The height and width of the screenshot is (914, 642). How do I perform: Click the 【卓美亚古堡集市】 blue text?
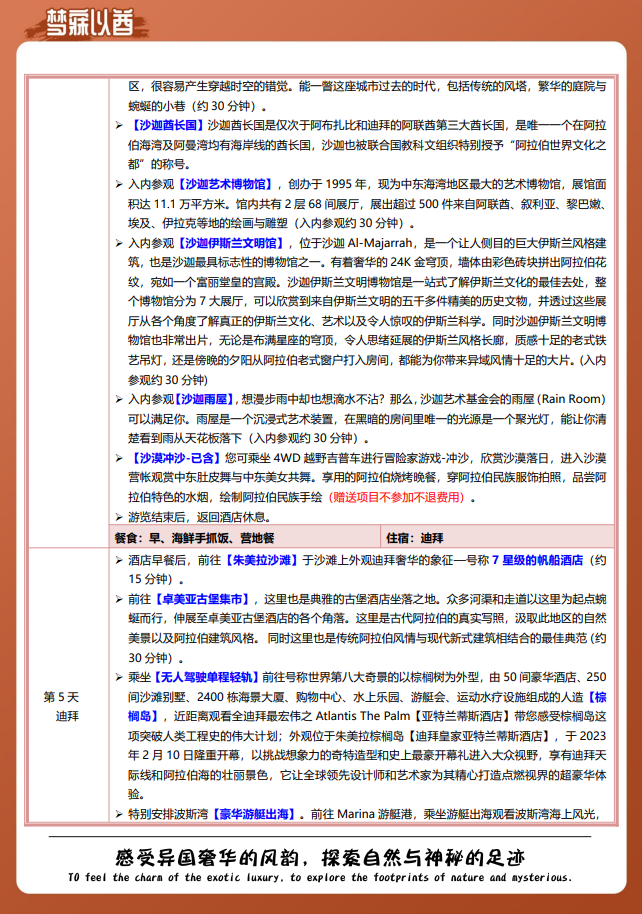202,599
